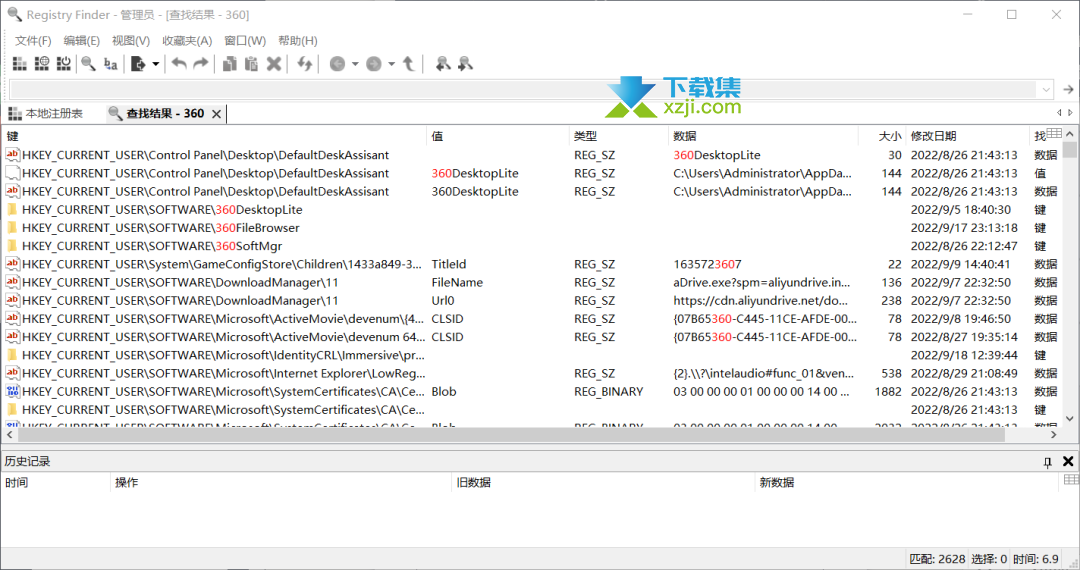This screenshot has width=1080, height=570.
Task: Click the Redo arrow
Action: [x=200, y=64]
